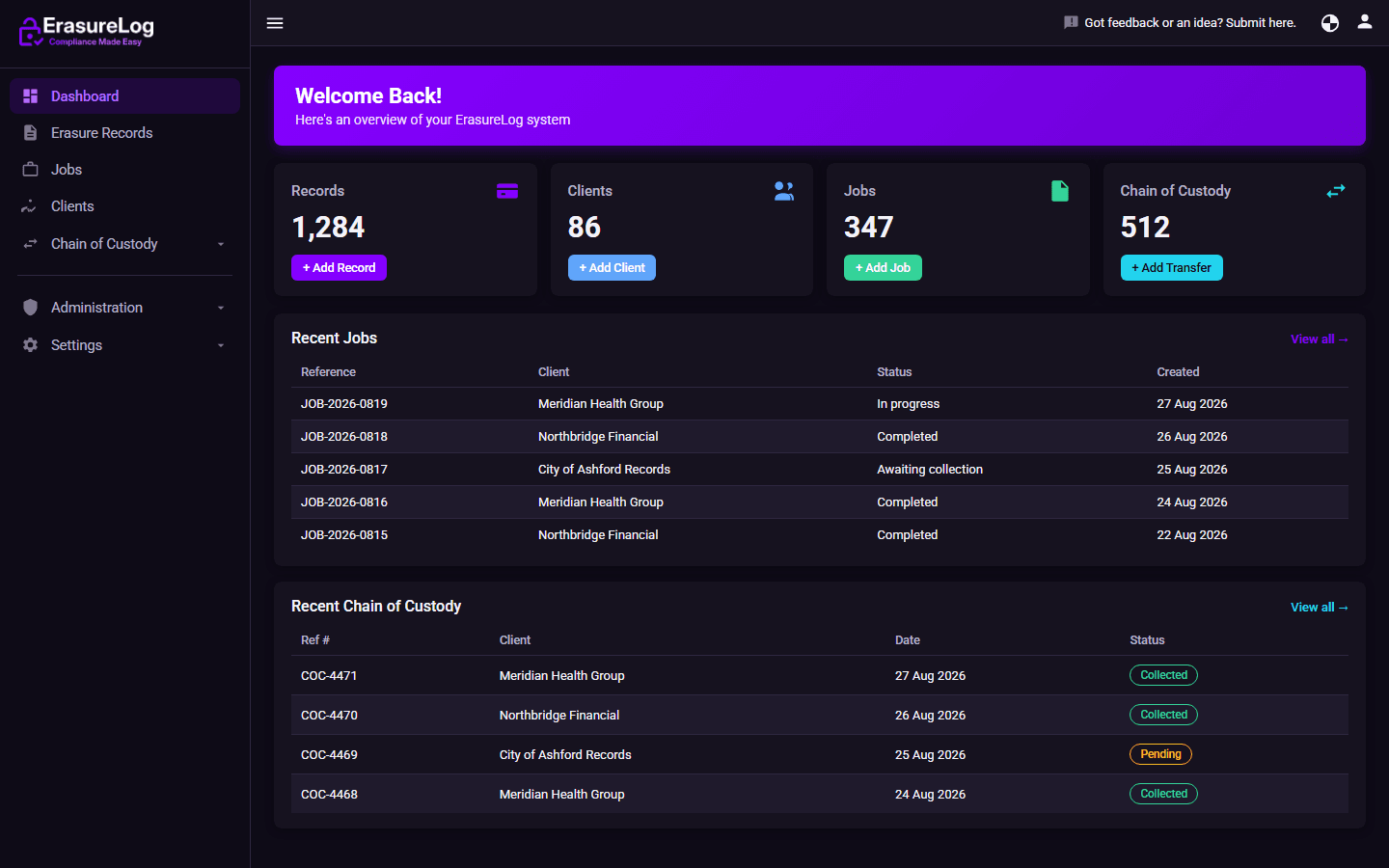Open the Settings menu item

pyautogui.click(x=125, y=345)
